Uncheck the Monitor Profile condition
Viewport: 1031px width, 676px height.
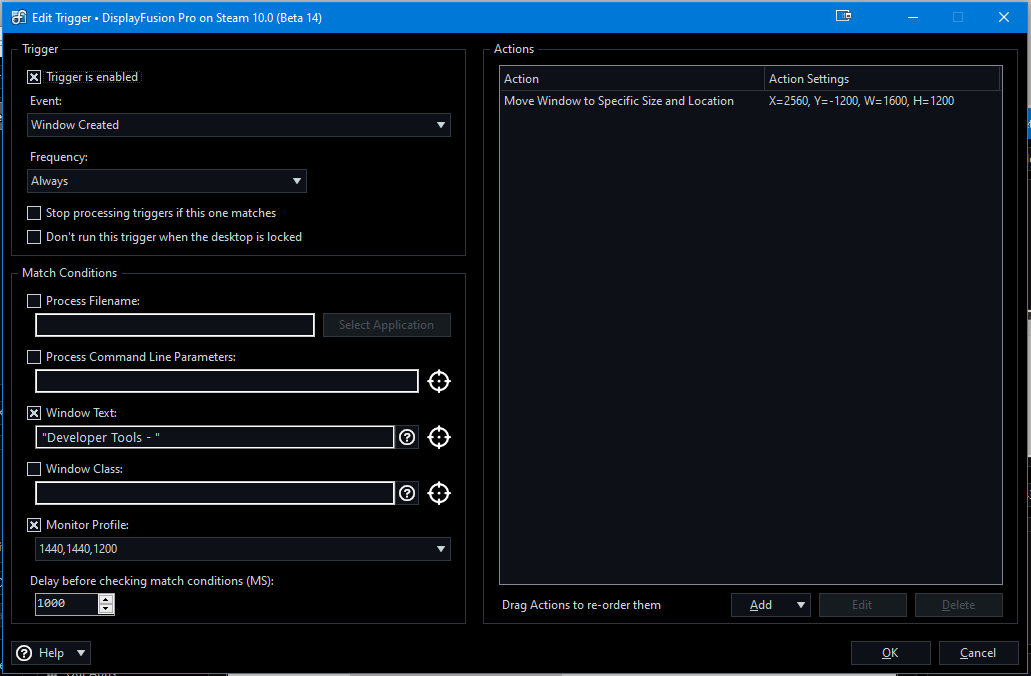click(x=34, y=525)
